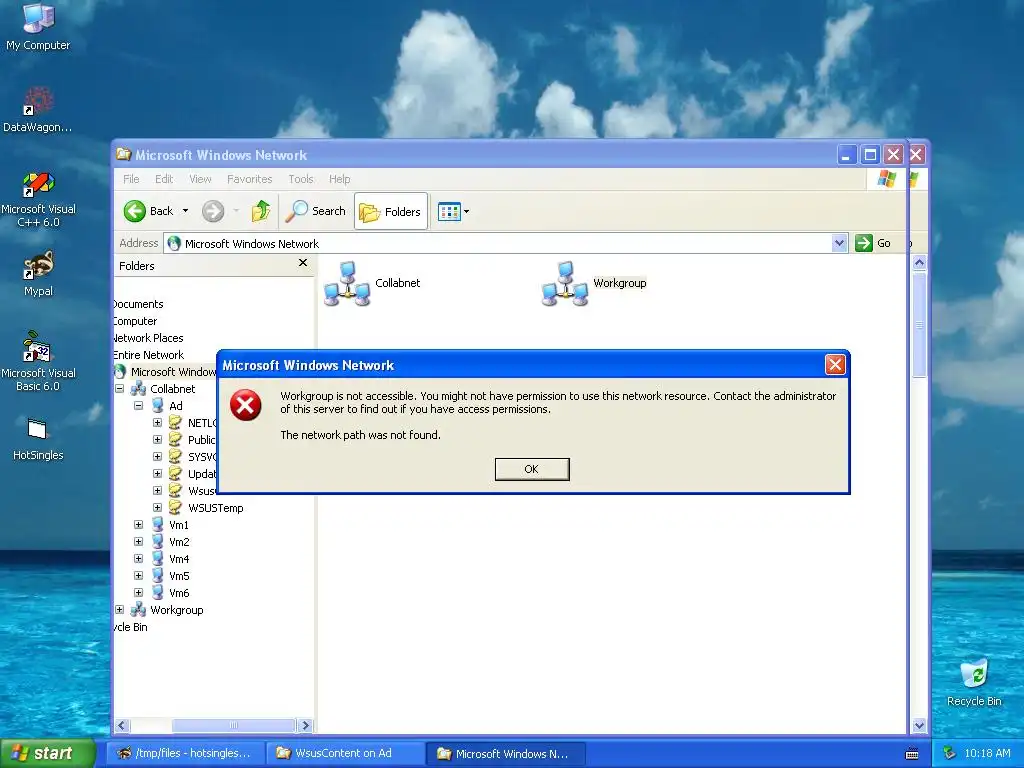Select Vm4 in the folder tree
This screenshot has height=768, width=1024.
[179, 558]
